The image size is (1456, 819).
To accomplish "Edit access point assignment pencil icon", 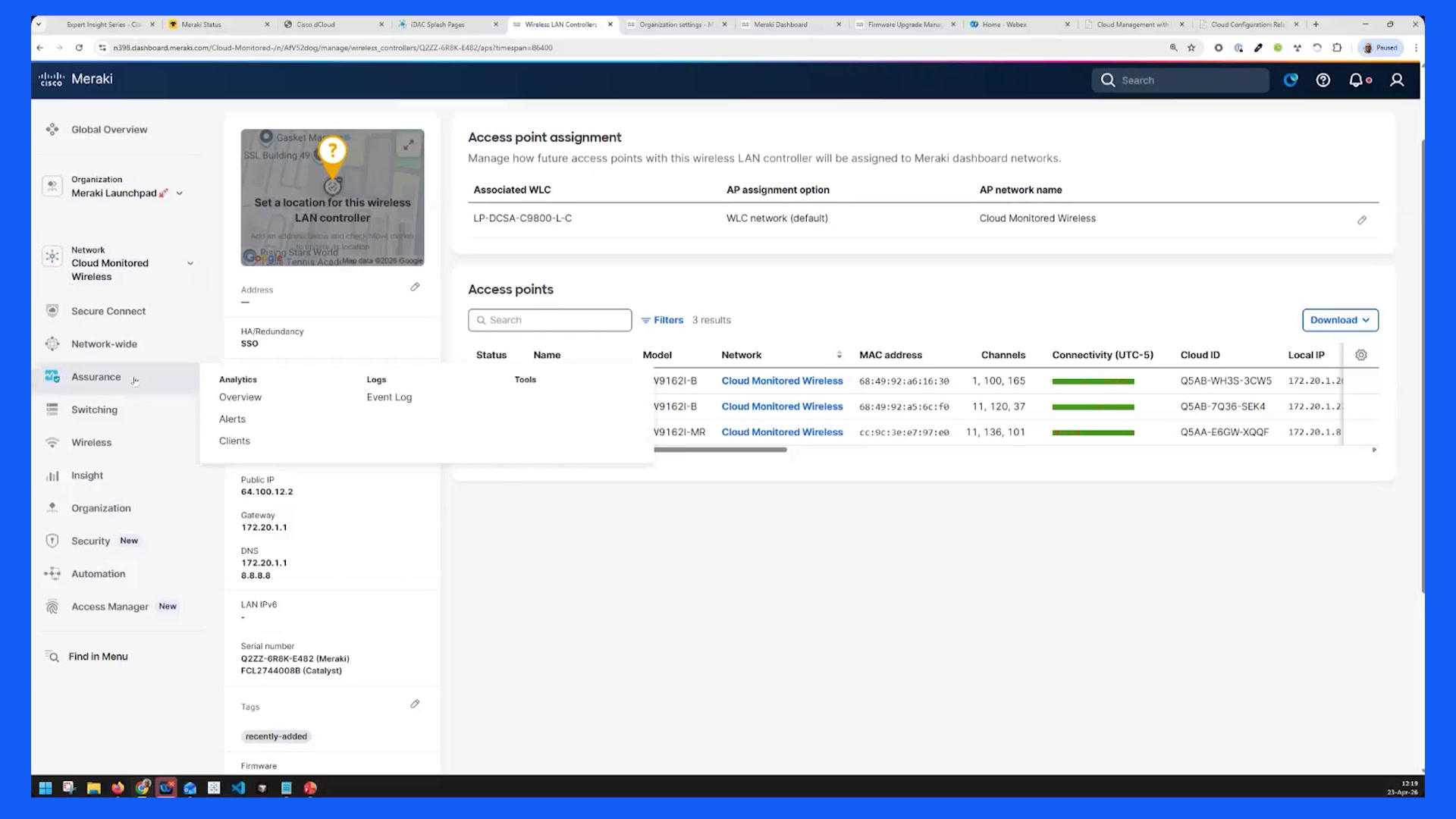I will (1362, 220).
